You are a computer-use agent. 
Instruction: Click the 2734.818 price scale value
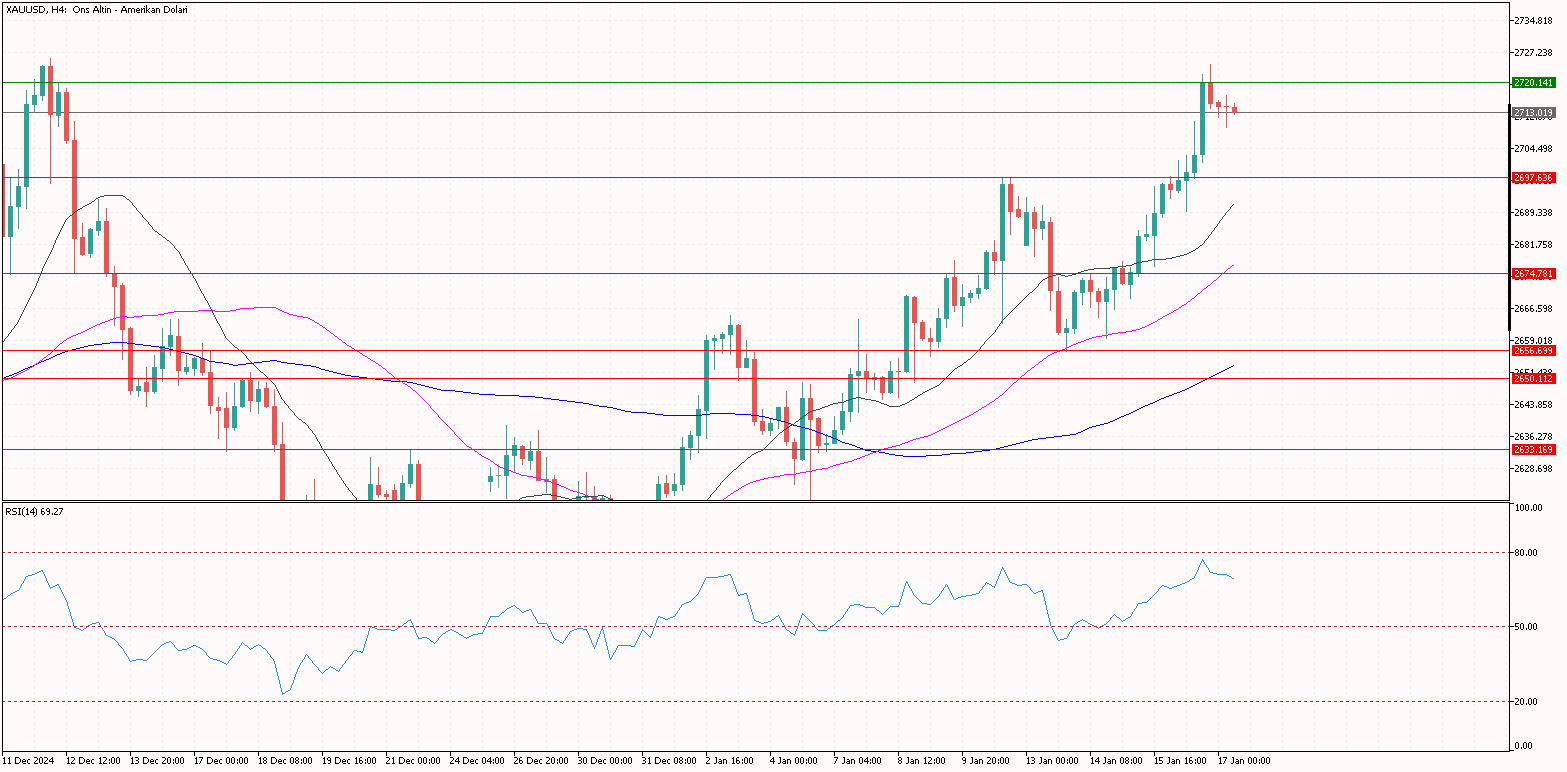pos(1533,20)
